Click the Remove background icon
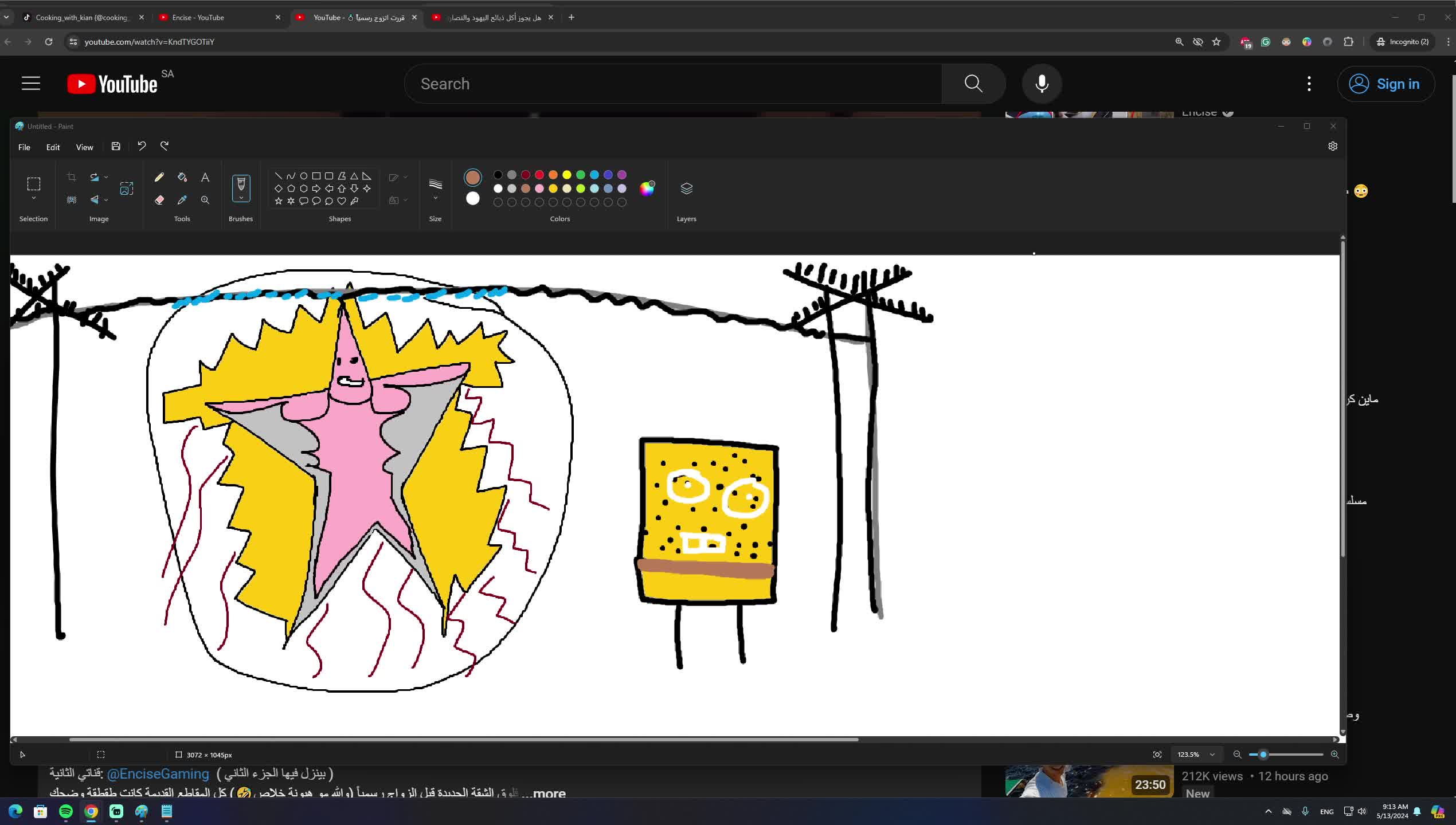 click(72, 200)
